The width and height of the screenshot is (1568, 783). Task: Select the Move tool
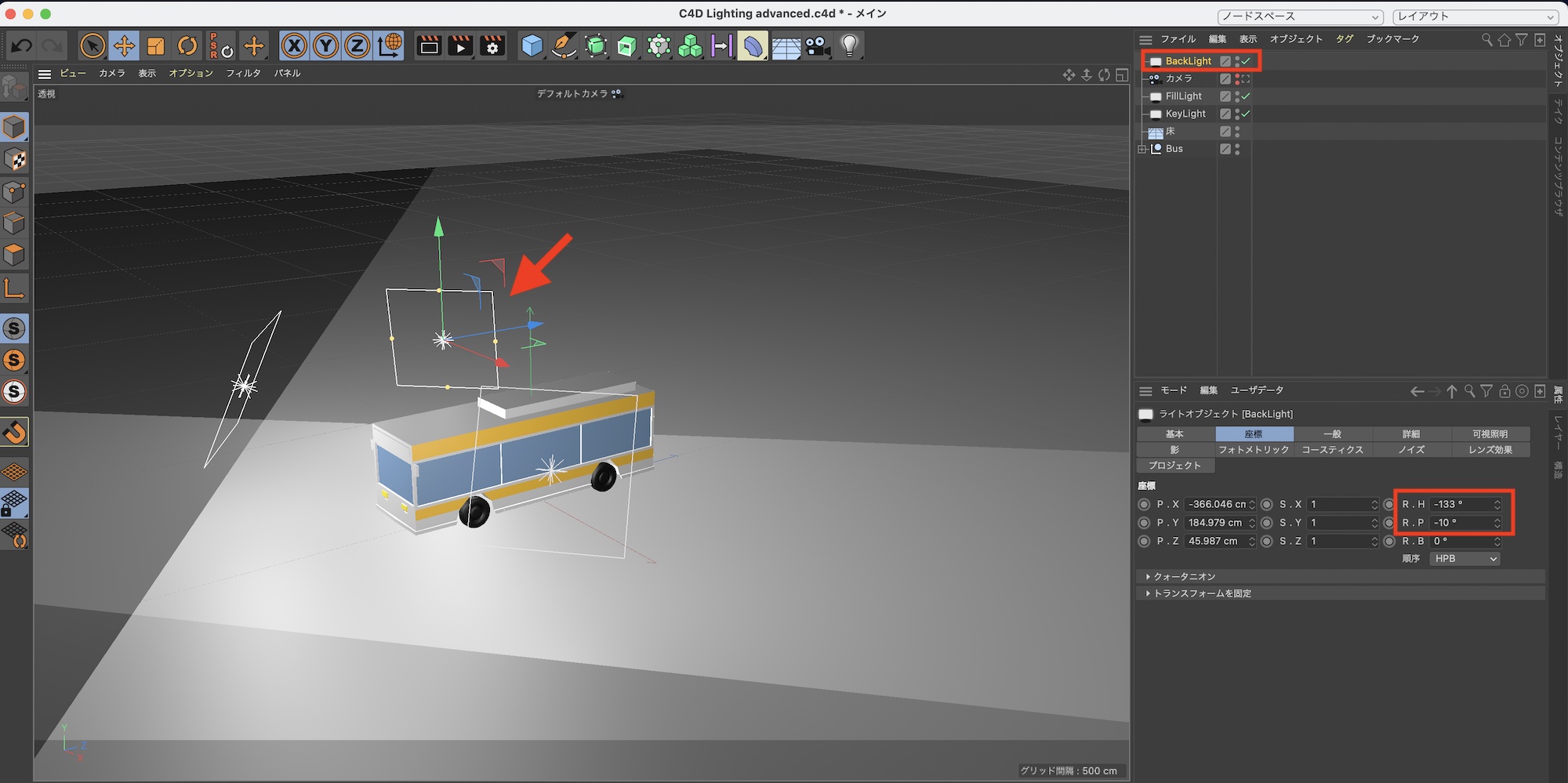coord(124,46)
